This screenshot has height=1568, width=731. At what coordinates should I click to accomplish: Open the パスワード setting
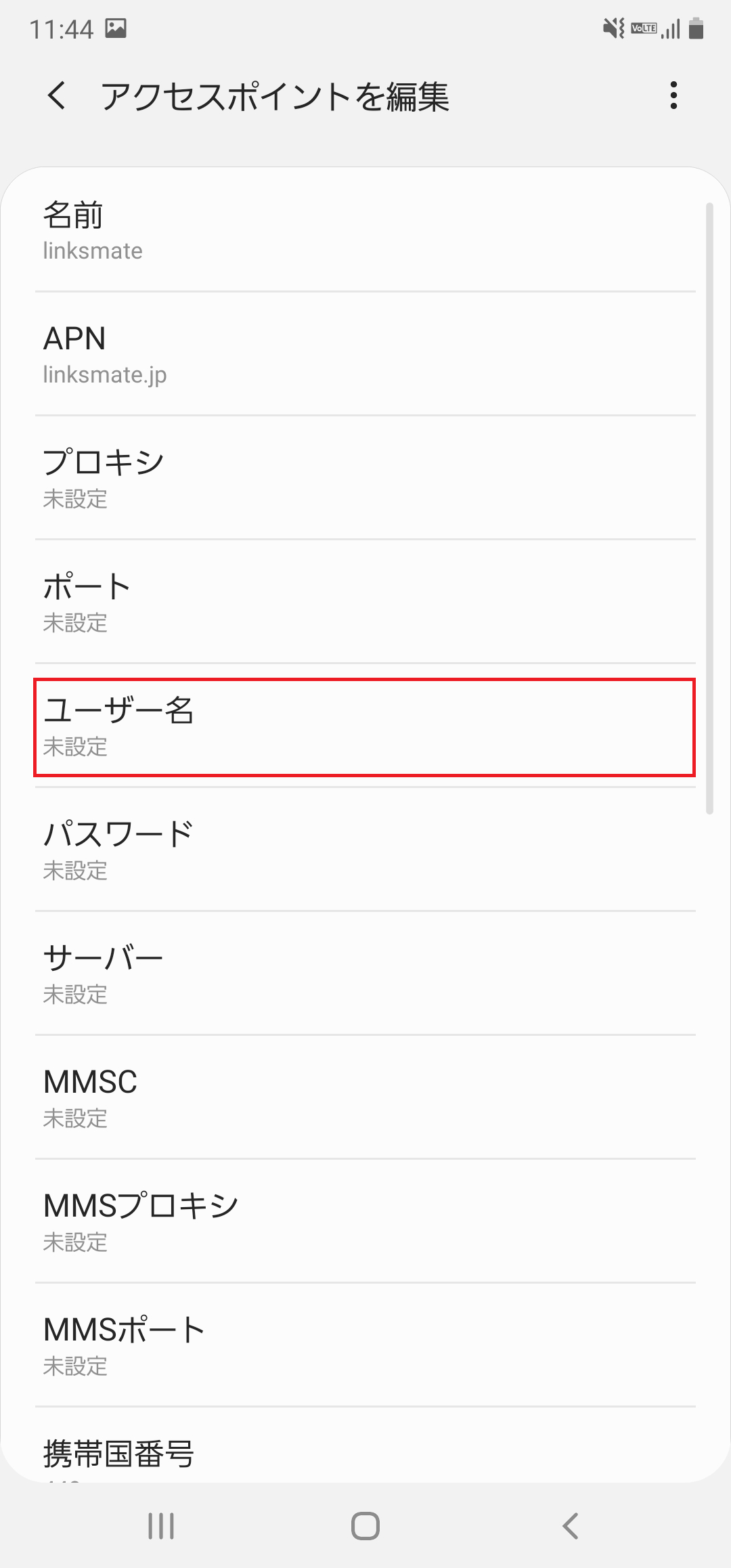(365, 850)
